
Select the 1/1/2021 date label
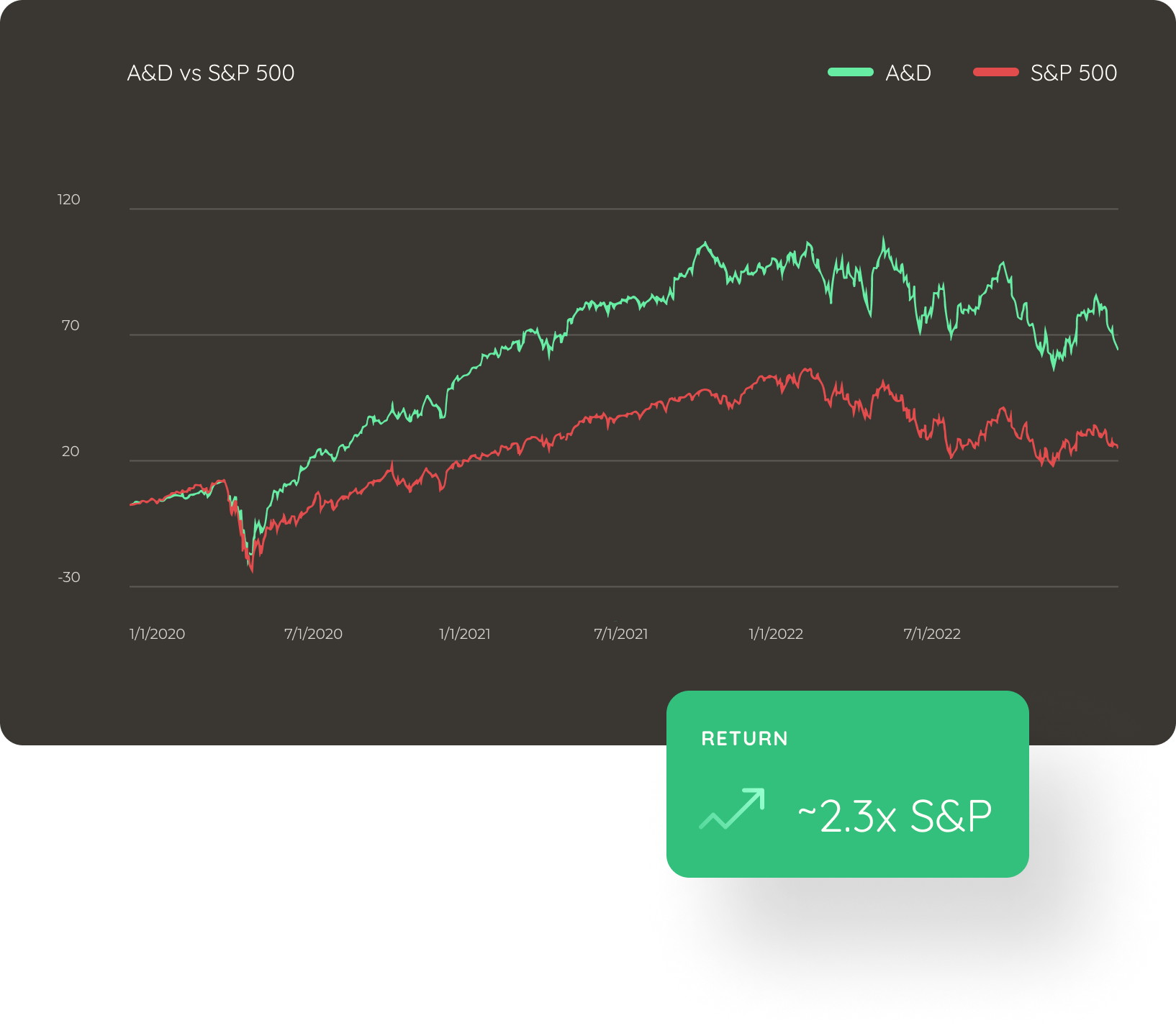point(465,634)
